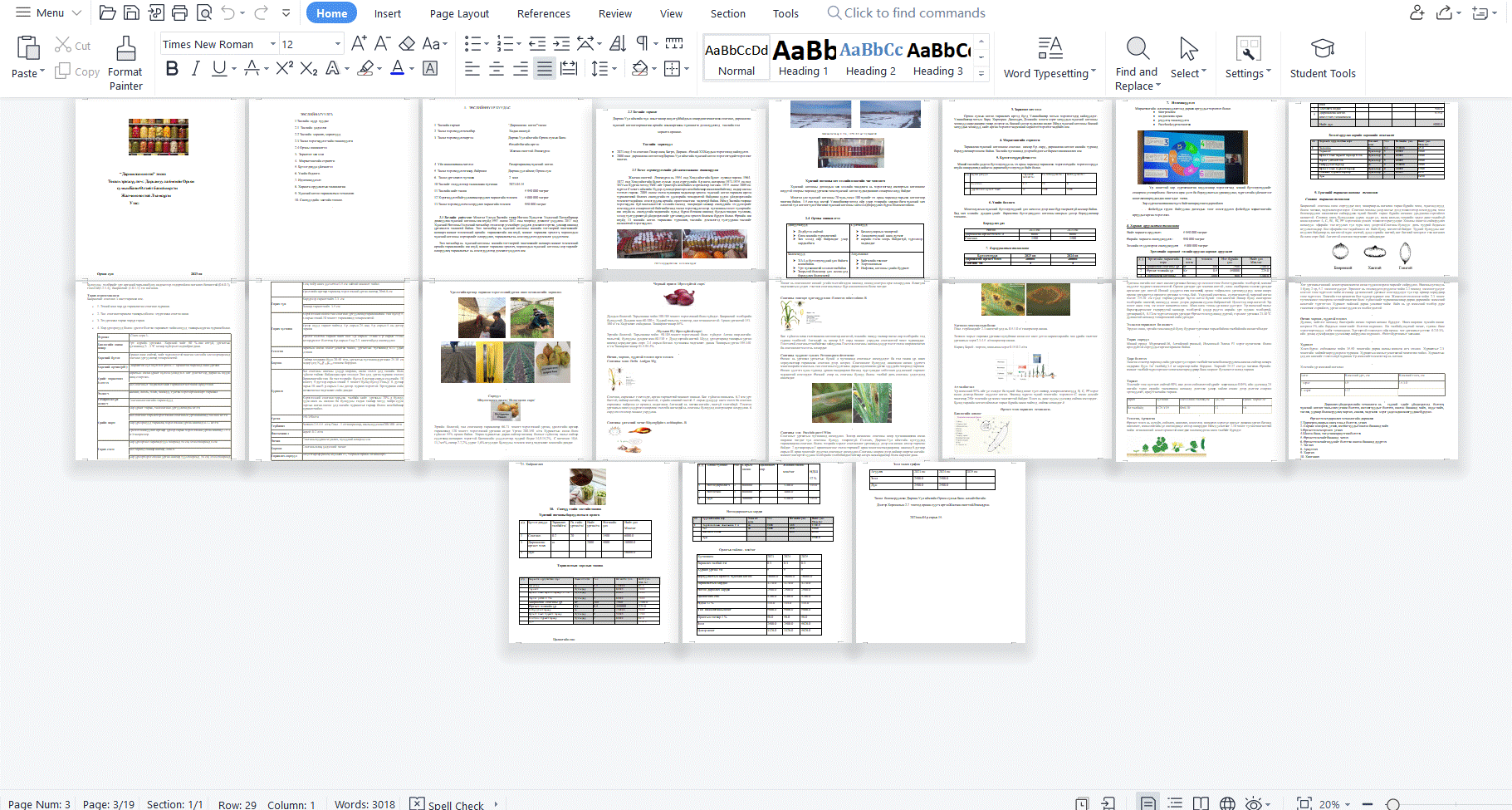The height and width of the screenshot is (810, 1512).
Task: Expand the Paste options arrow
Action: pyautogui.click(x=42, y=73)
